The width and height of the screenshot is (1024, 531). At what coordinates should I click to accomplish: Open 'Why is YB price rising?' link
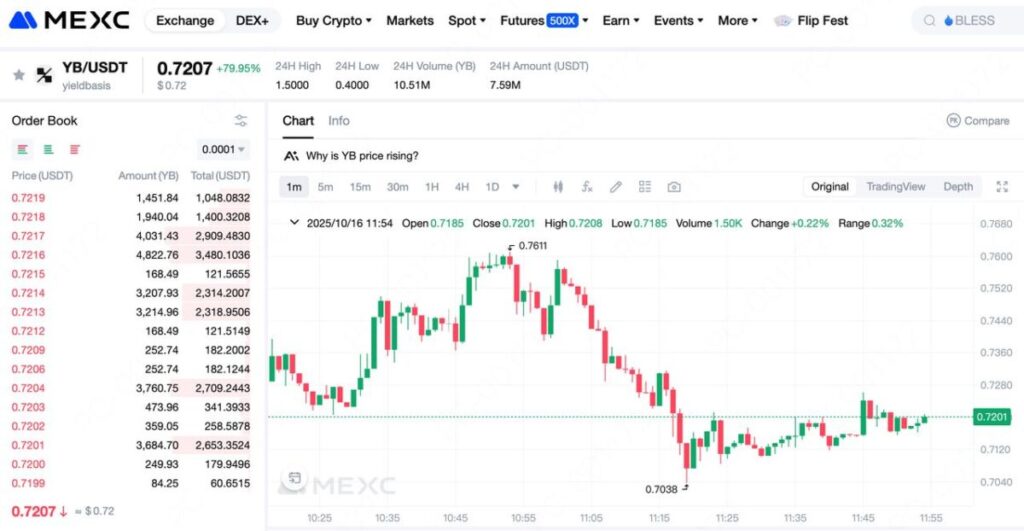tap(361, 156)
